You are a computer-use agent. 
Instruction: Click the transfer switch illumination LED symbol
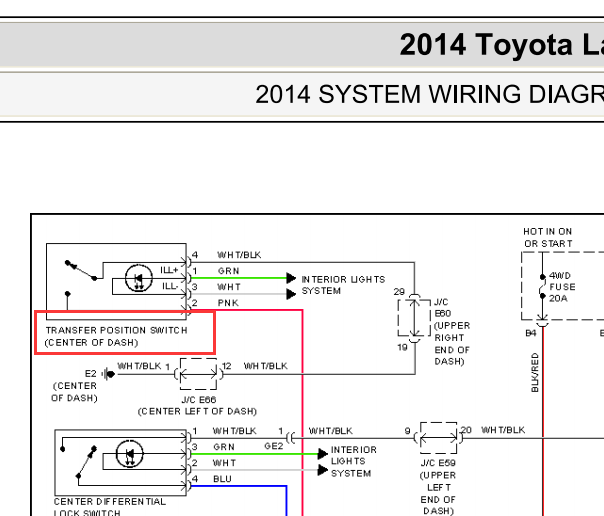coord(138,278)
